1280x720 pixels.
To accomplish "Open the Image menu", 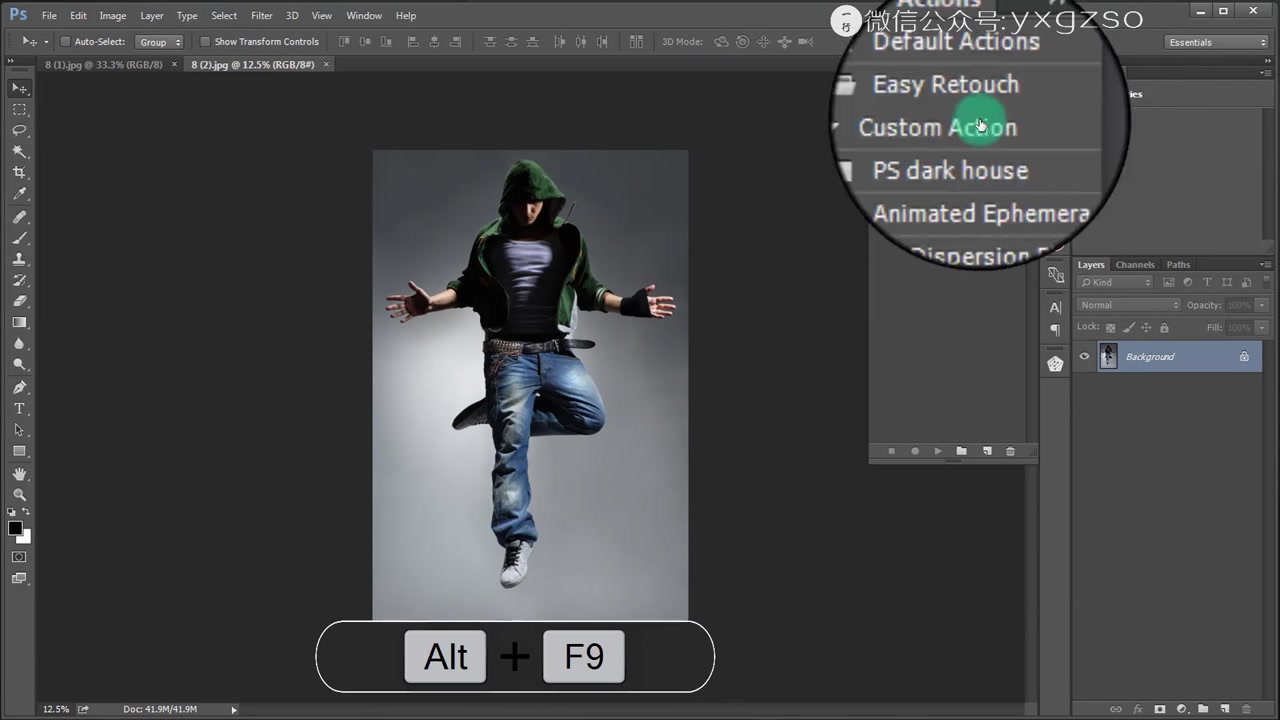I will (113, 16).
